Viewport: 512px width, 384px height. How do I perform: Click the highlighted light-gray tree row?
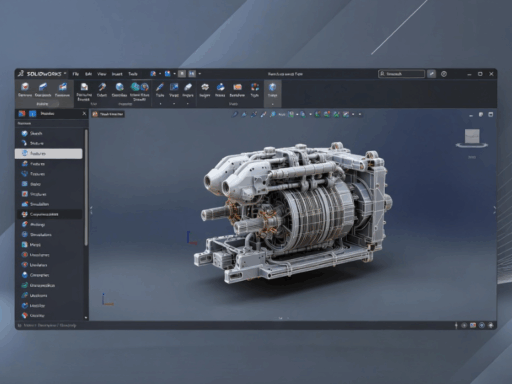click(49, 153)
